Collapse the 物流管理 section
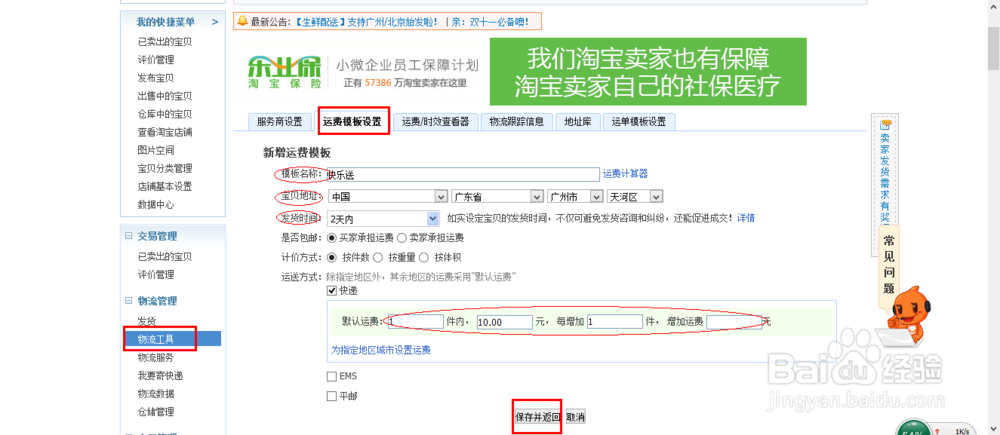 [x=128, y=301]
